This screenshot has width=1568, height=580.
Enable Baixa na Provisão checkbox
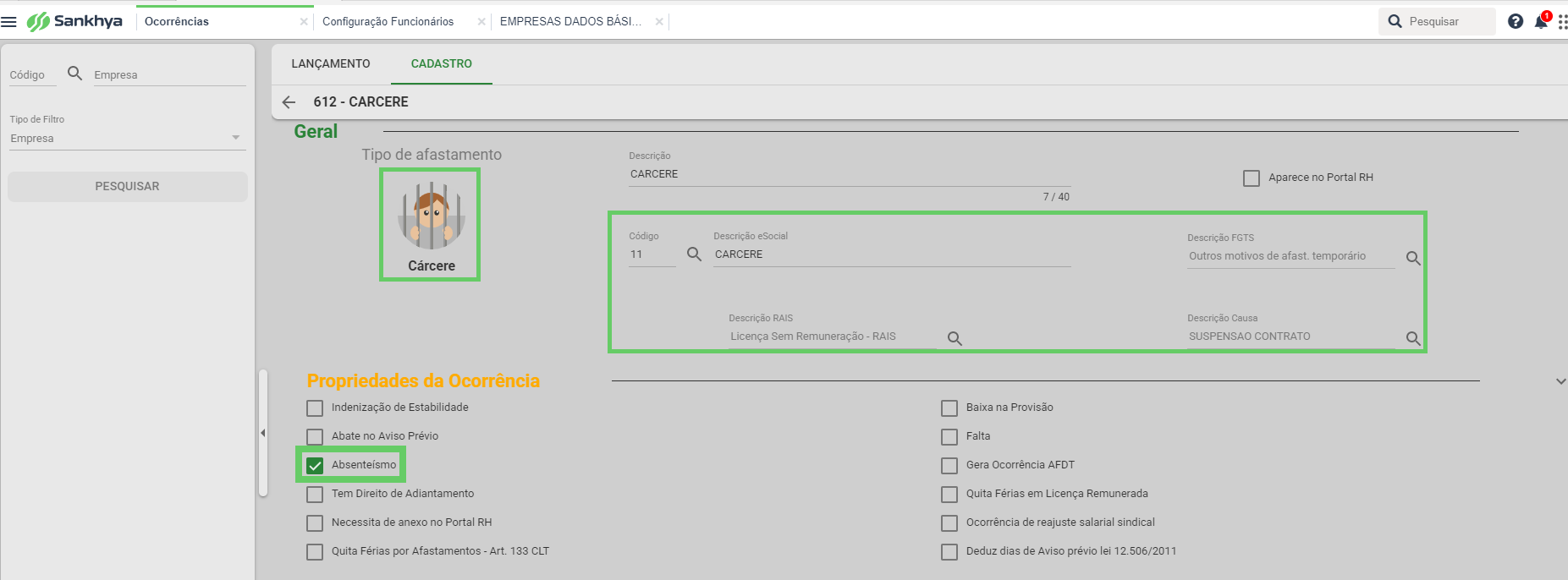pyautogui.click(x=949, y=408)
